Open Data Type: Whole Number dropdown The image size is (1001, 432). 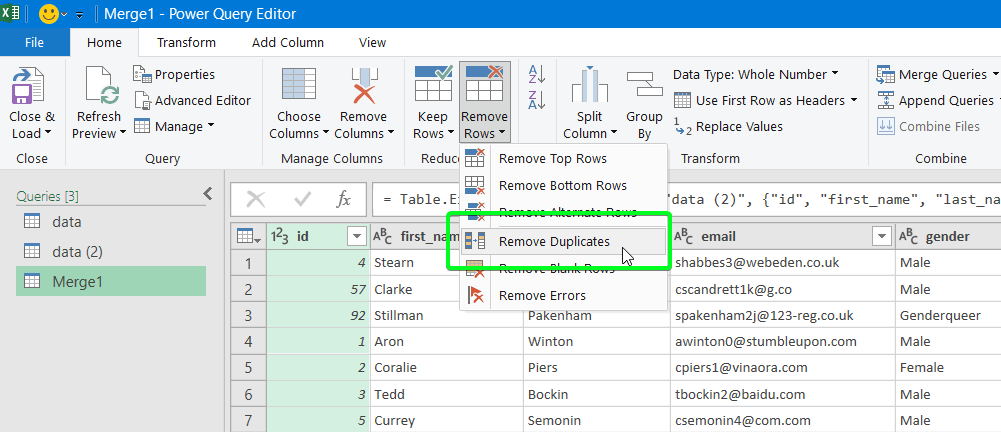click(756, 75)
